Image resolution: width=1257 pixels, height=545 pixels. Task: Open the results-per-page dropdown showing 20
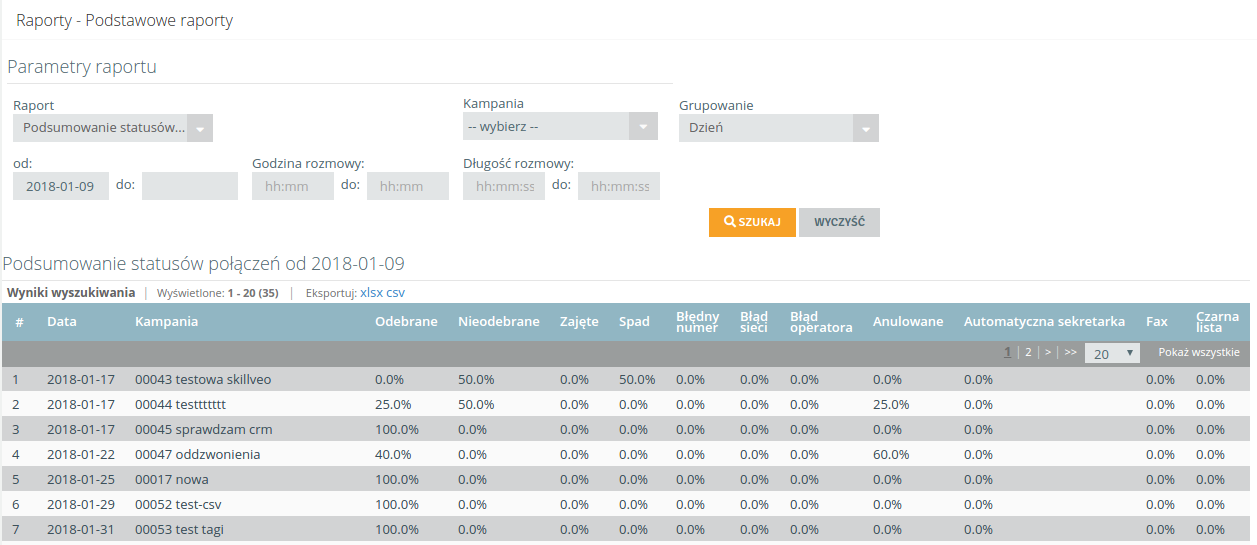[x=1112, y=353]
